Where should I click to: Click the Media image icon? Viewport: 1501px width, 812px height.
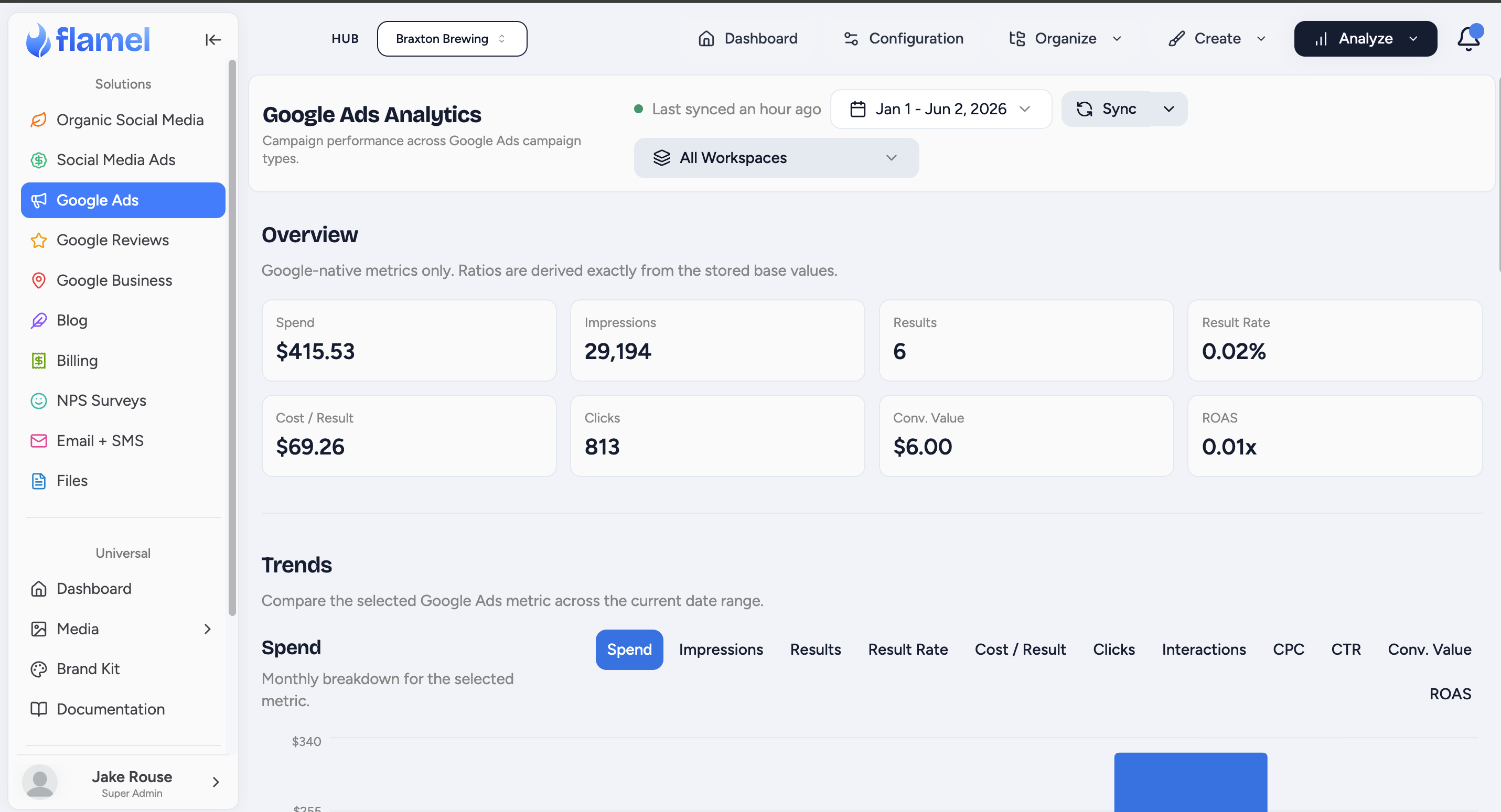click(x=38, y=629)
